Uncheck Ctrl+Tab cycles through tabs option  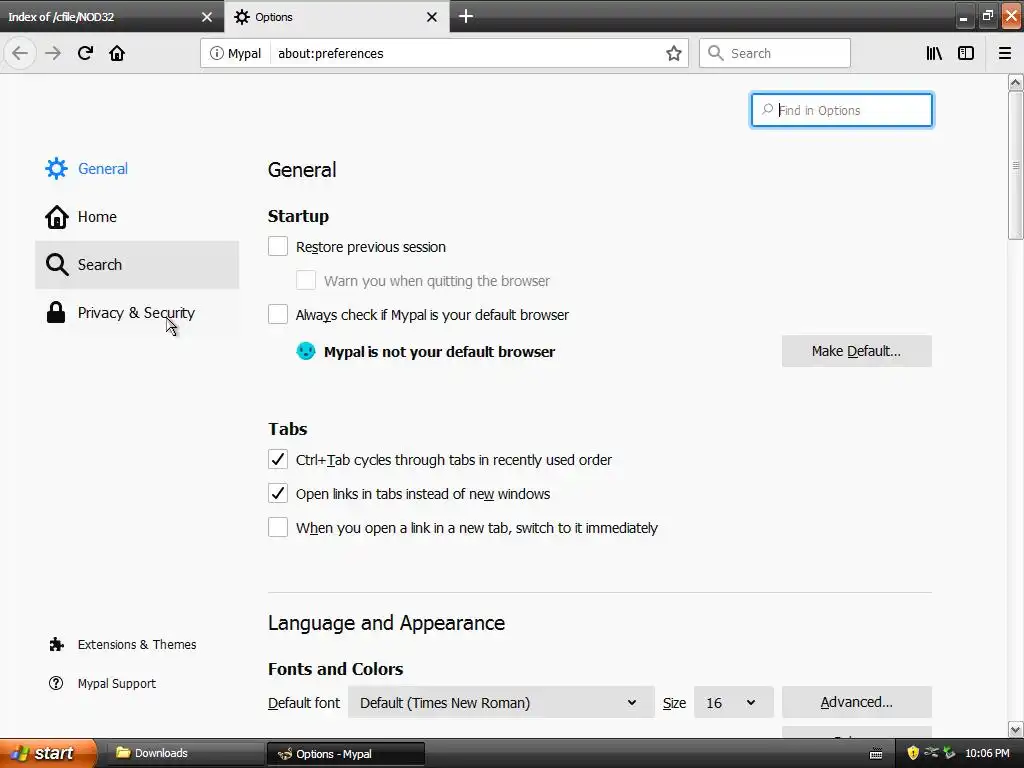[278, 459]
